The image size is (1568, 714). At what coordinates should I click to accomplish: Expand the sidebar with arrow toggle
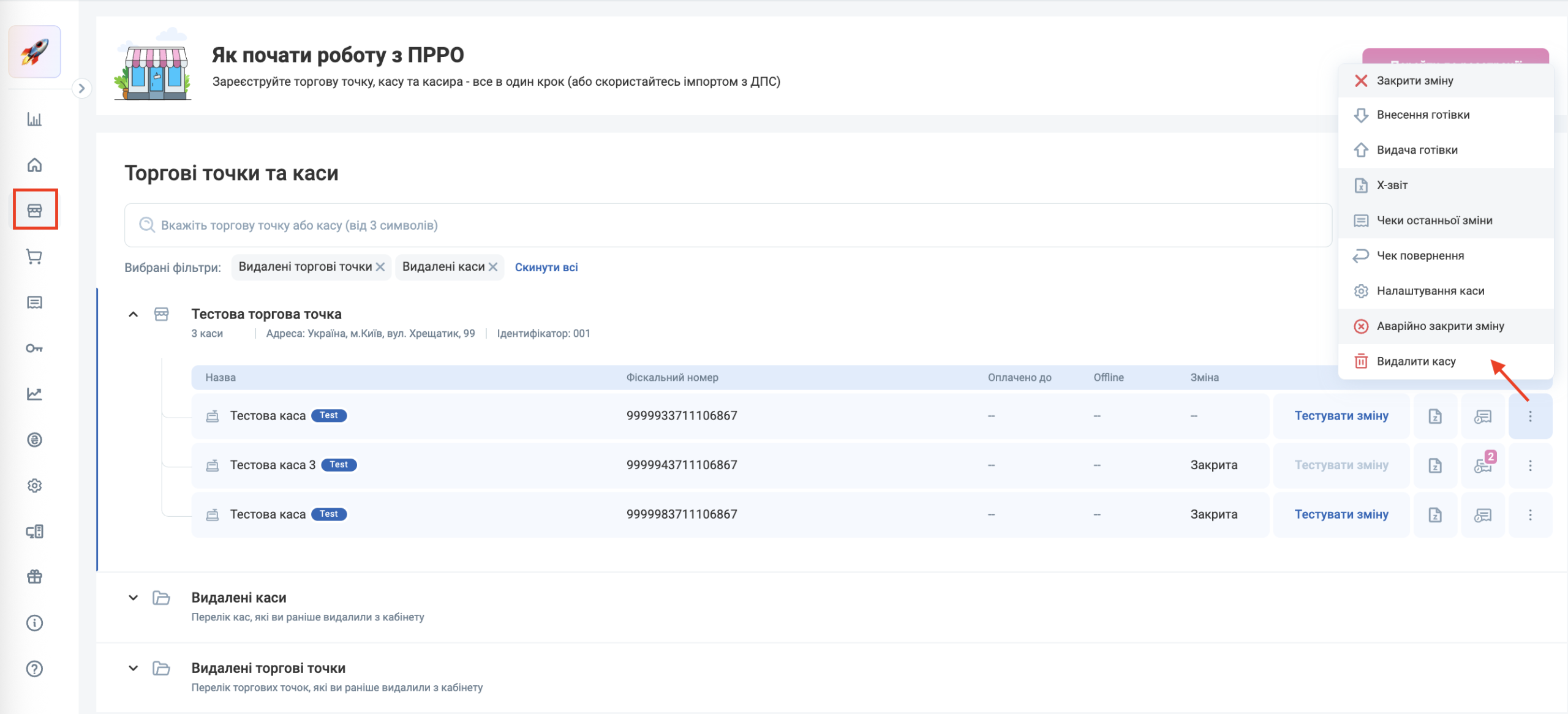click(x=81, y=88)
